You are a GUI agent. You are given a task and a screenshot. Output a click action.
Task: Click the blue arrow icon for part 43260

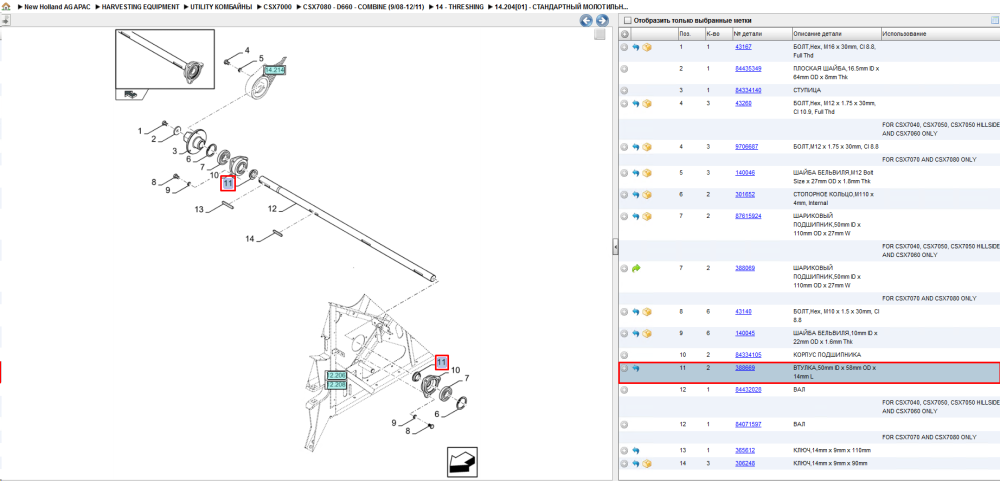coord(636,103)
